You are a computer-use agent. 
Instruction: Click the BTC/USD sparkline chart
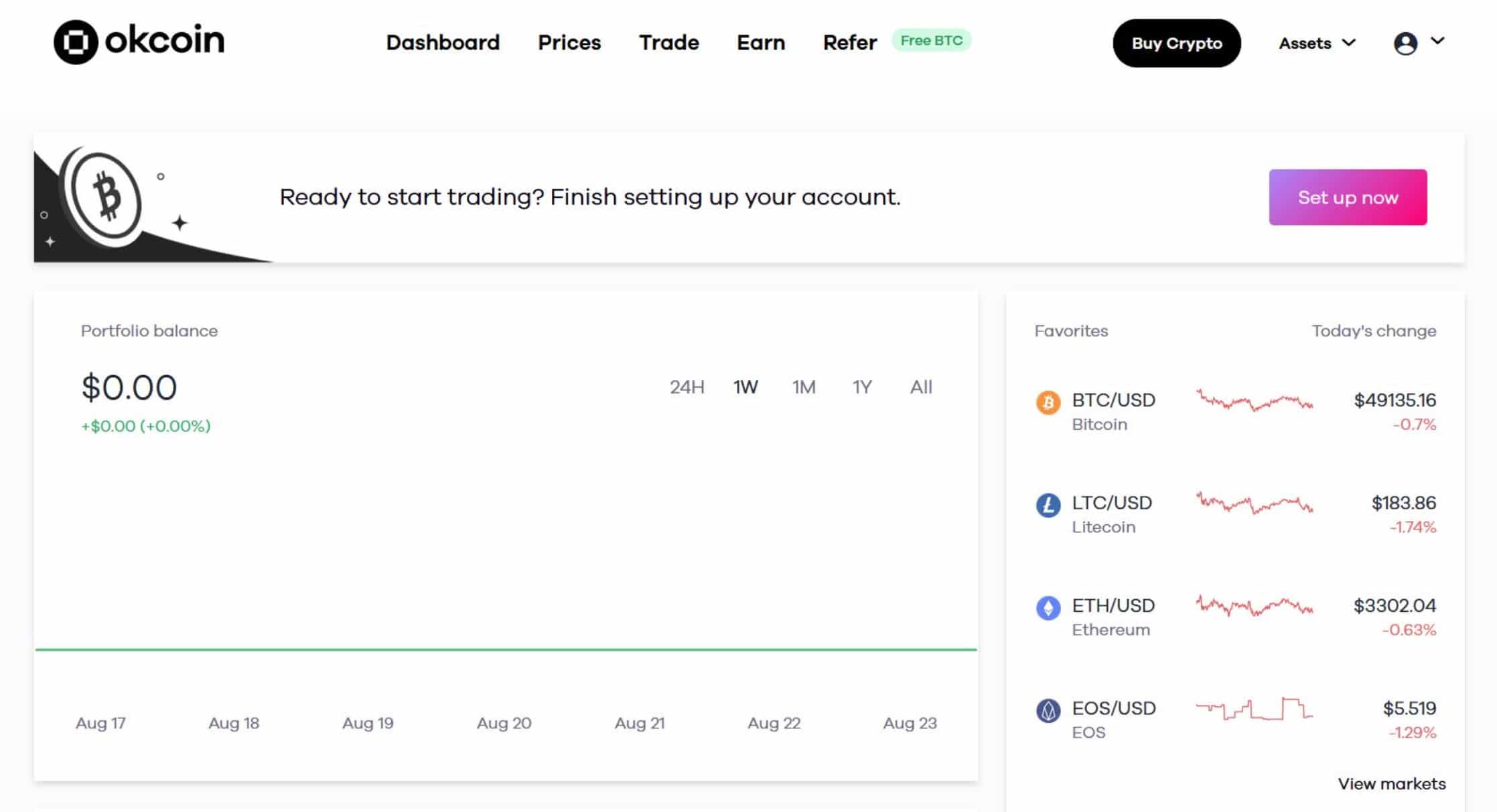[1254, 402]
